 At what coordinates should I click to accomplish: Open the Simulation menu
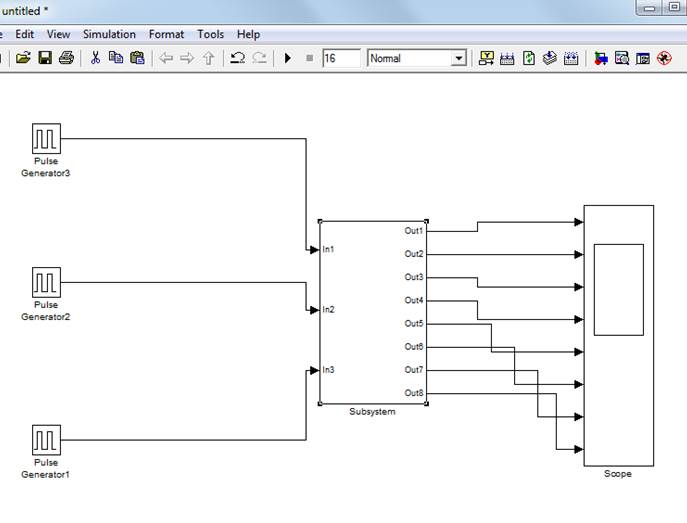click(109, 34)
